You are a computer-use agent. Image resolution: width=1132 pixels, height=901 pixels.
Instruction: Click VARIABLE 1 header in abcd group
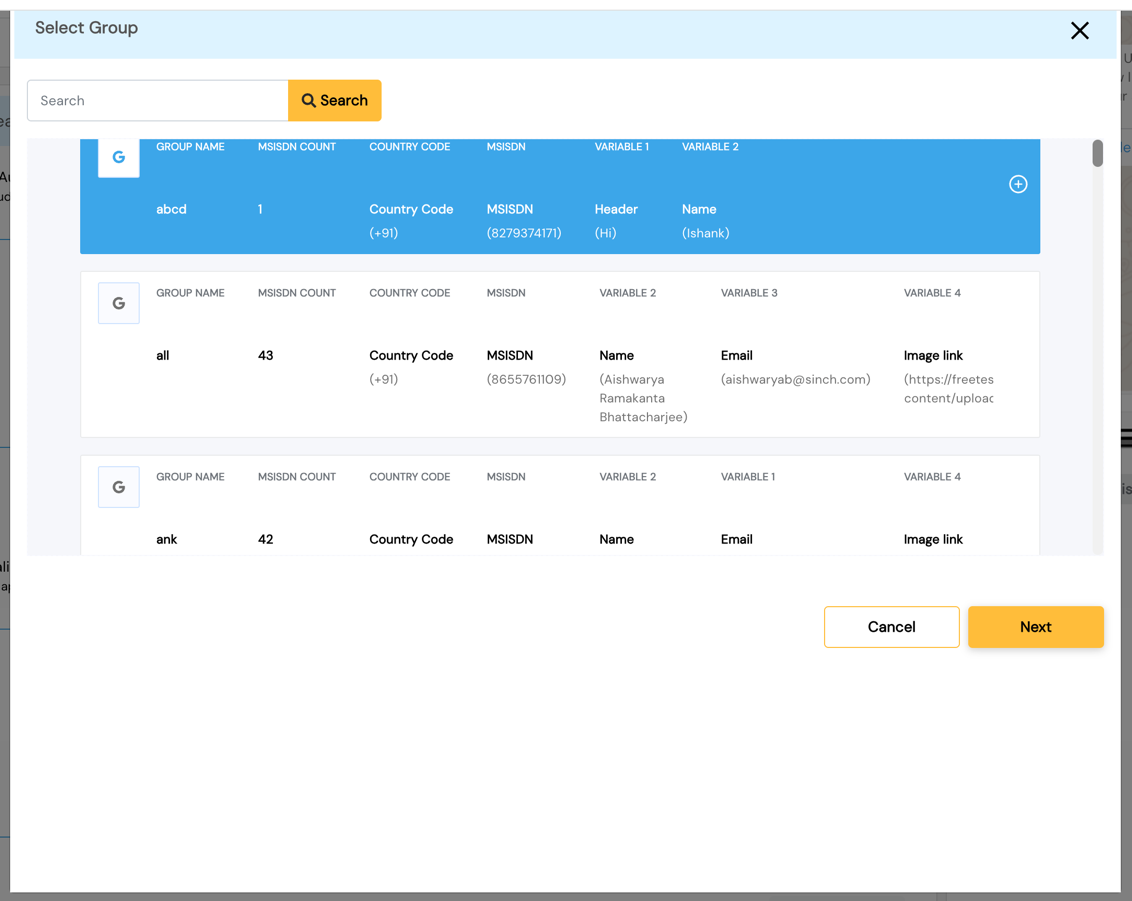(x=622, y=147)
